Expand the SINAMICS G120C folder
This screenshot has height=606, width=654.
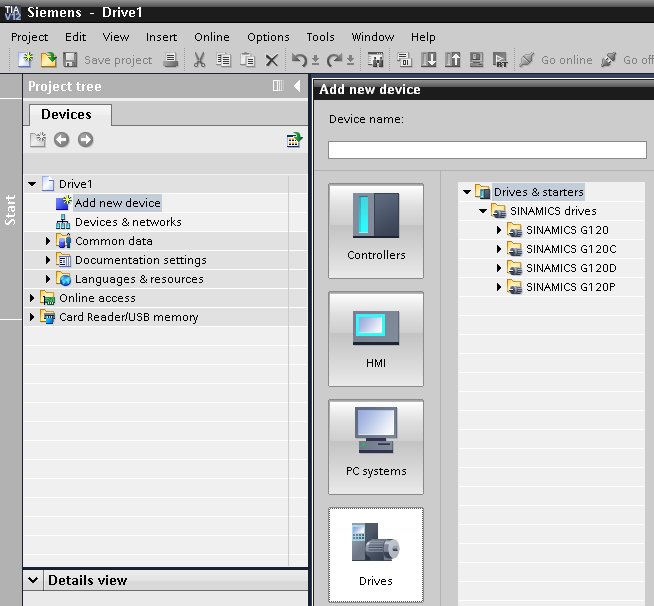[499, 249]
